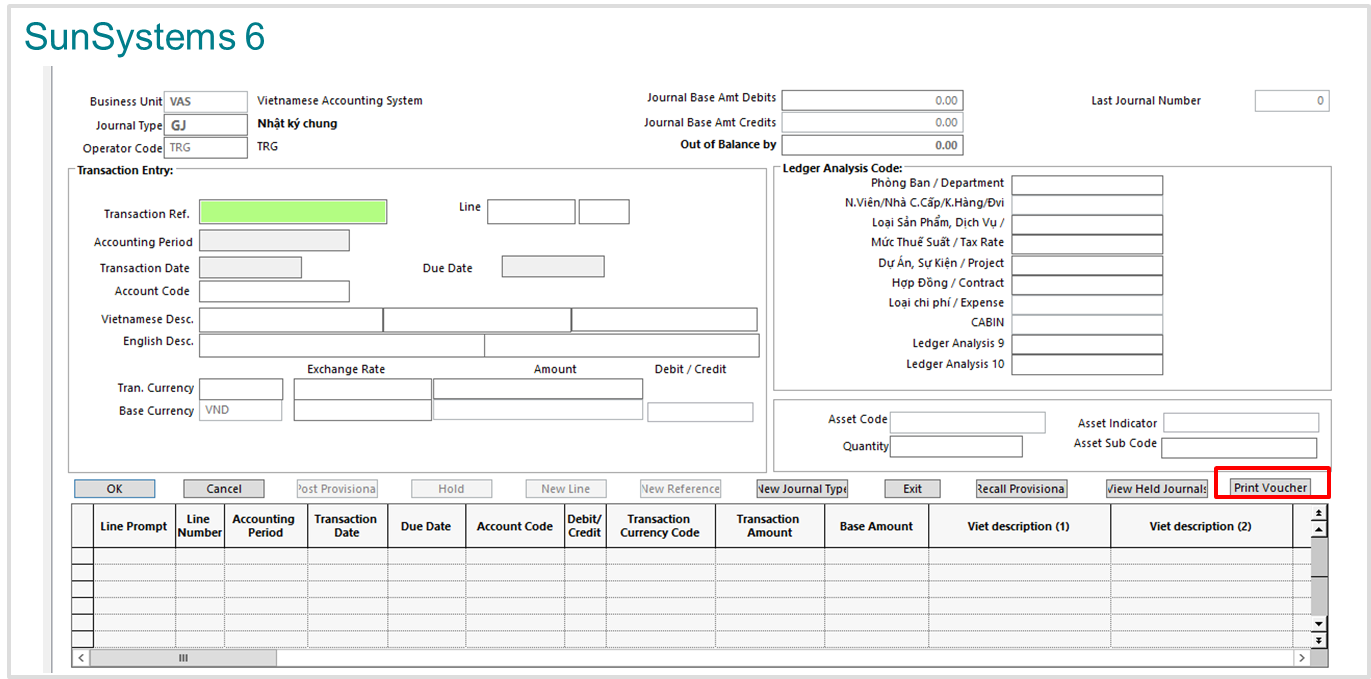Focus the green Transaction Ref. field
Image resolution: width=1371 pixels, height=679 pixels.
coord(293,212)
